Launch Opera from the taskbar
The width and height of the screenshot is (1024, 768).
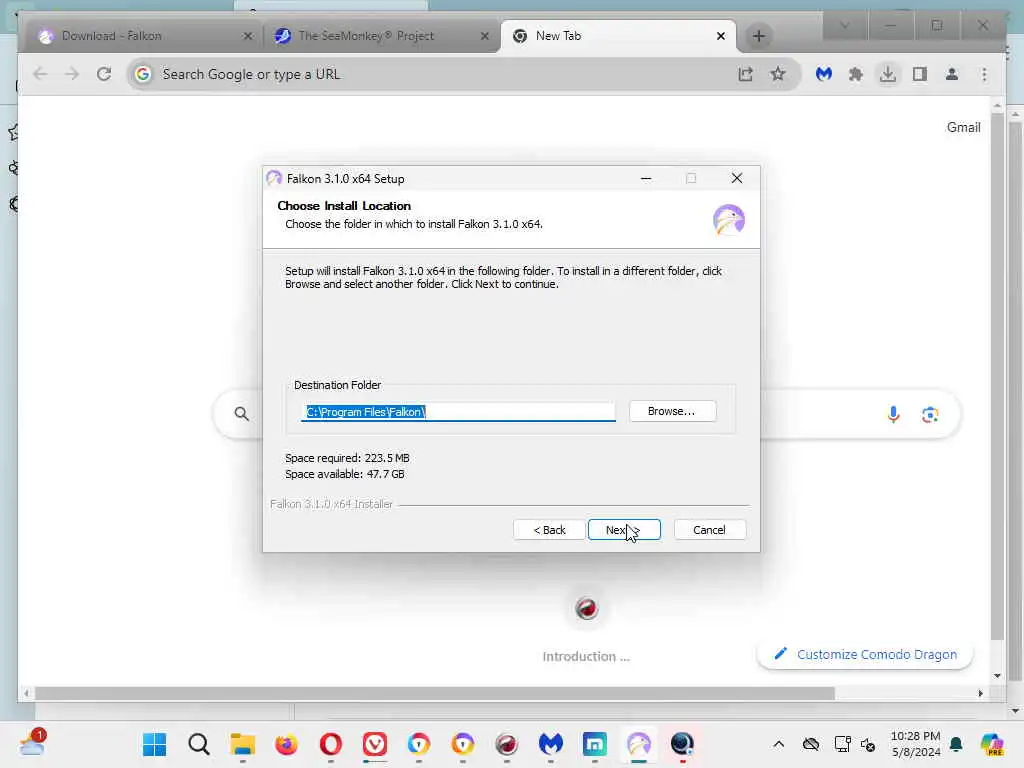point(330,744)
